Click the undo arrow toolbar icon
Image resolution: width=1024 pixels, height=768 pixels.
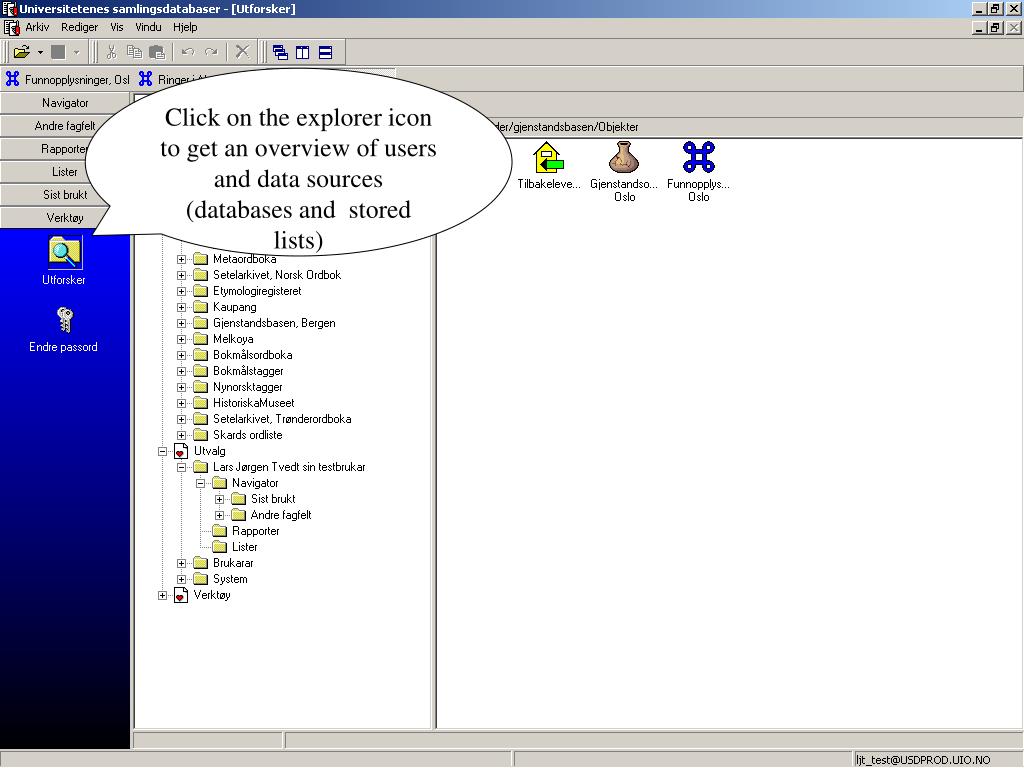tap(188, 52)
